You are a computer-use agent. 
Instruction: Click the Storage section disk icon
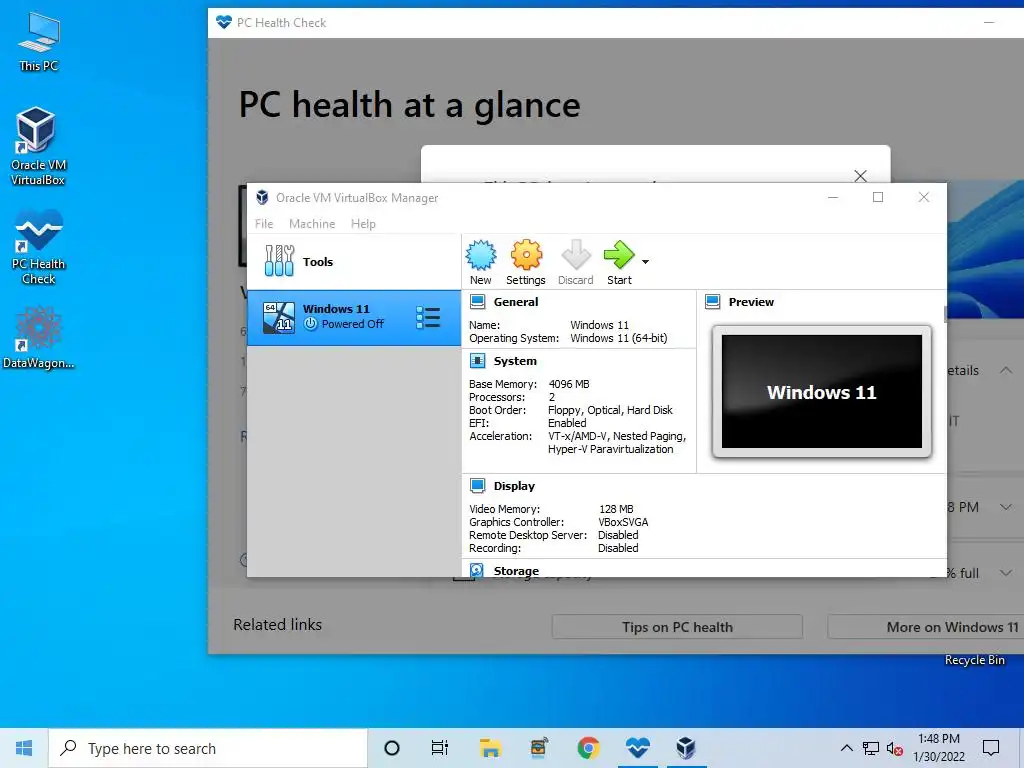click(477, 570)
